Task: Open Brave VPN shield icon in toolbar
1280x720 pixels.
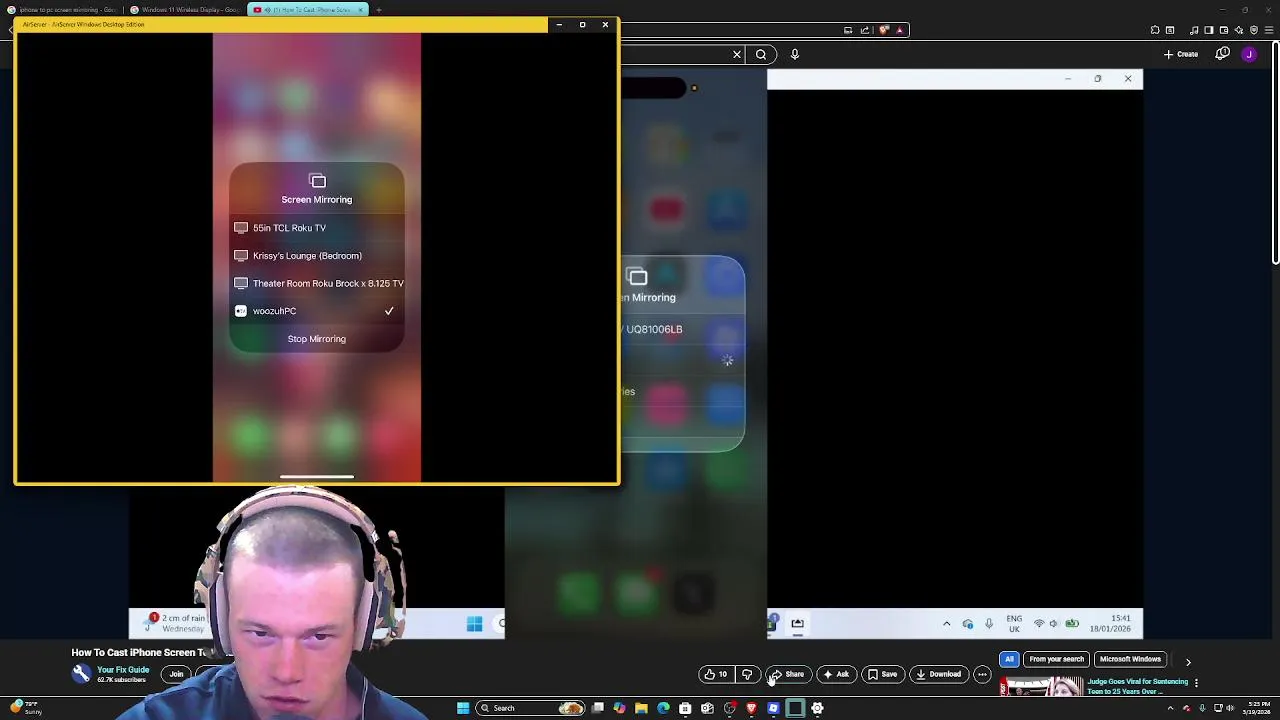Action: point(1254,30)
